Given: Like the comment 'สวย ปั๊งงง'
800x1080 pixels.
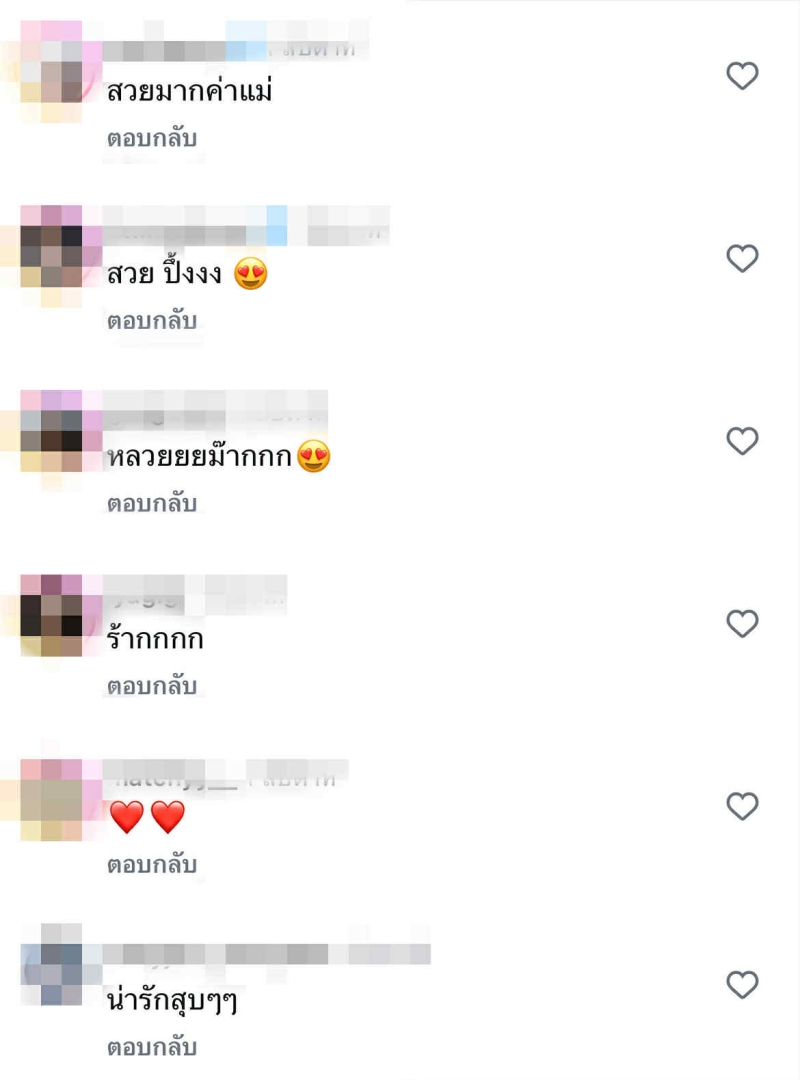Looking at the screenshot, I should click(742, 258).
